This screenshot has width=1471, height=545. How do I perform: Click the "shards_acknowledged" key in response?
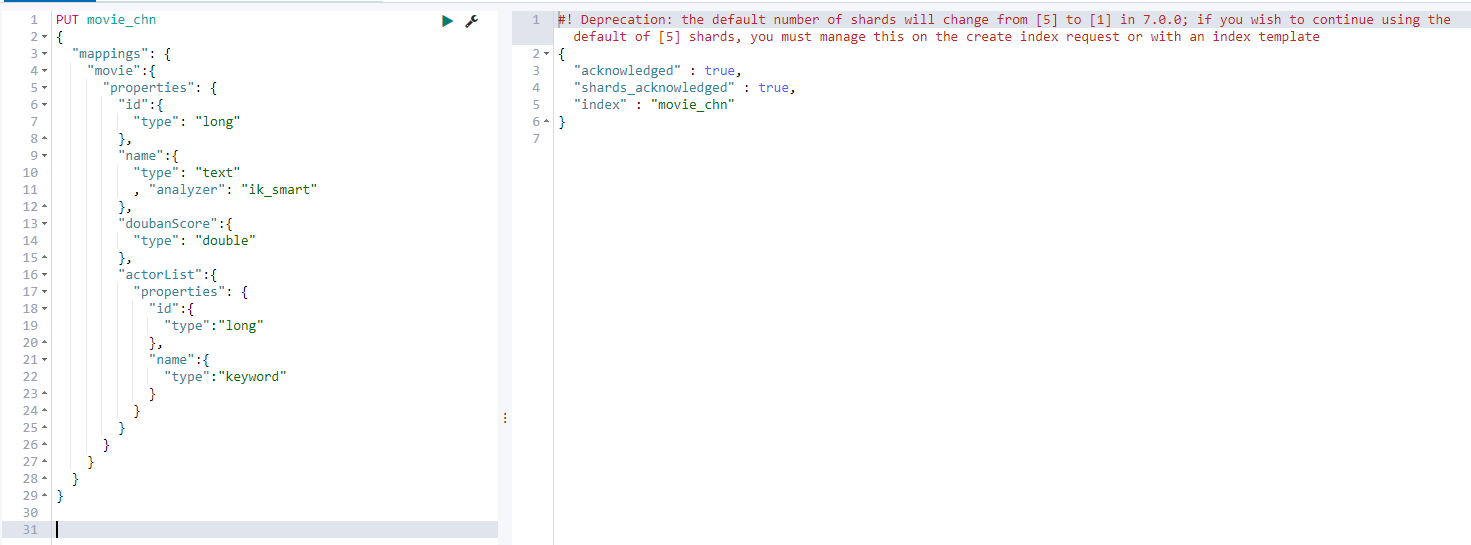[654, 88]
